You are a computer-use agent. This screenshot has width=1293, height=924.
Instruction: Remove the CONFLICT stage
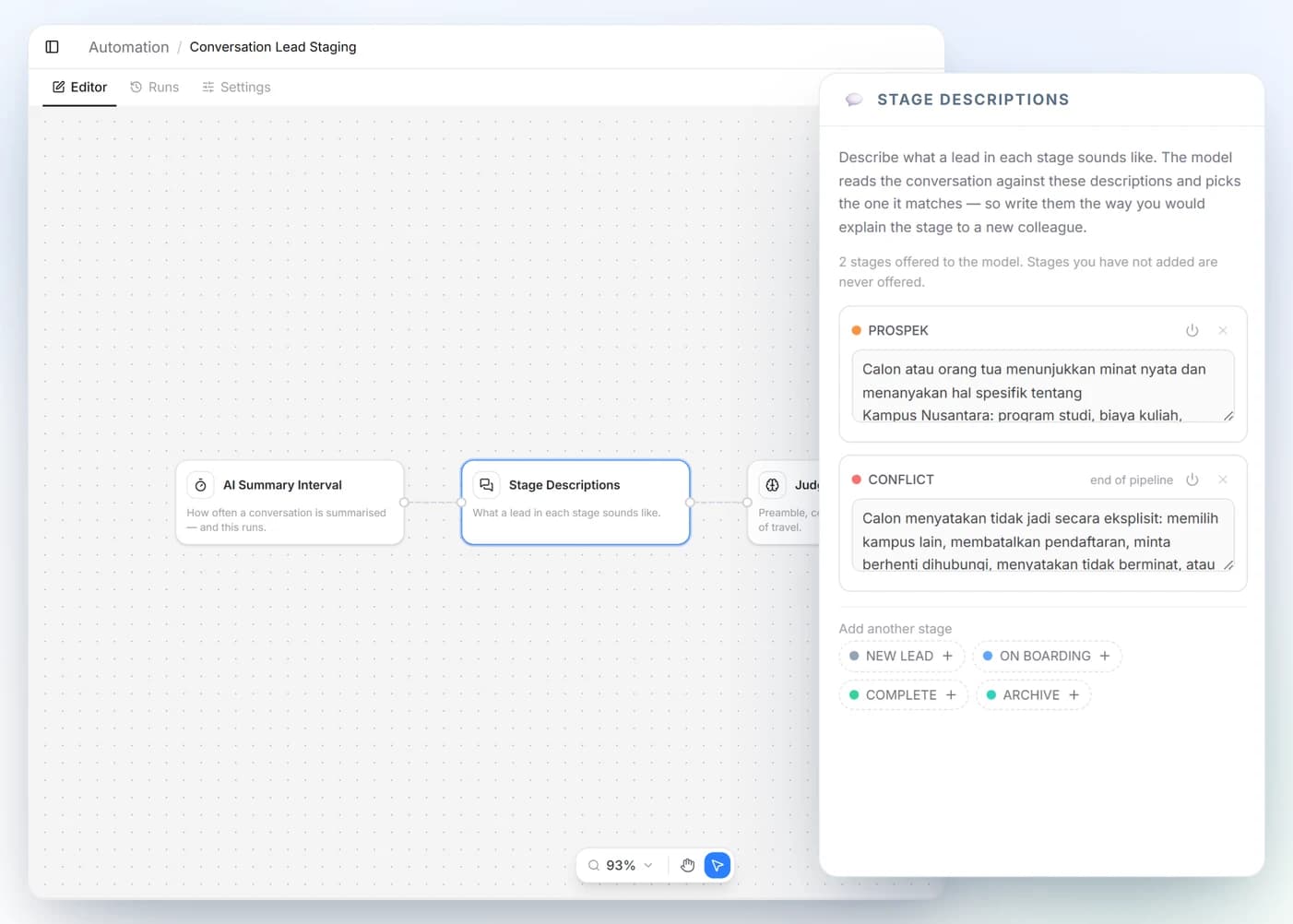[1223, 480]
